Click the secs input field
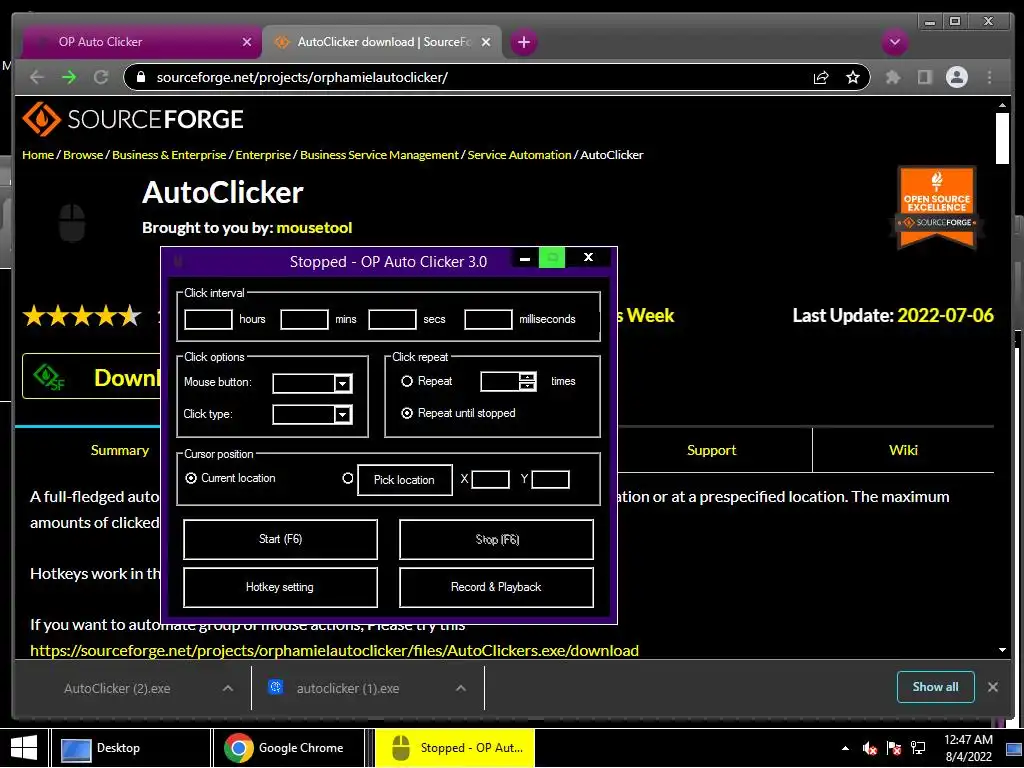 pyautogui.click(x=392, y=319)
